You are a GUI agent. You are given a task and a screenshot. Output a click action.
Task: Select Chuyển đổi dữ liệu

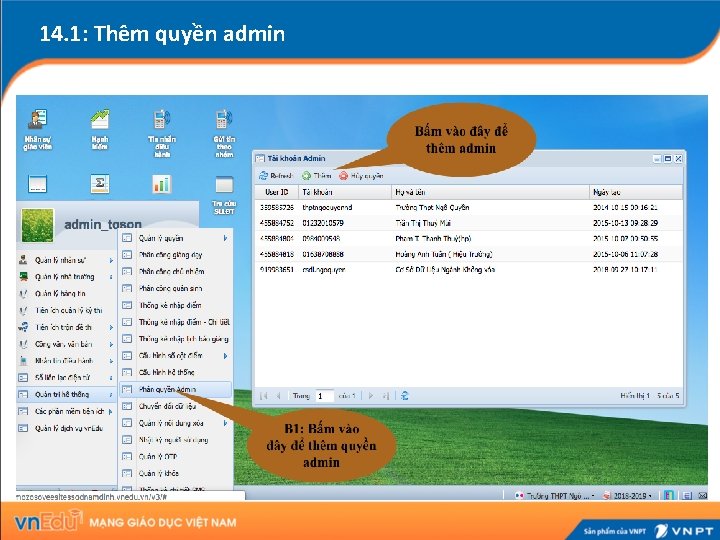[x=175, y=406]
